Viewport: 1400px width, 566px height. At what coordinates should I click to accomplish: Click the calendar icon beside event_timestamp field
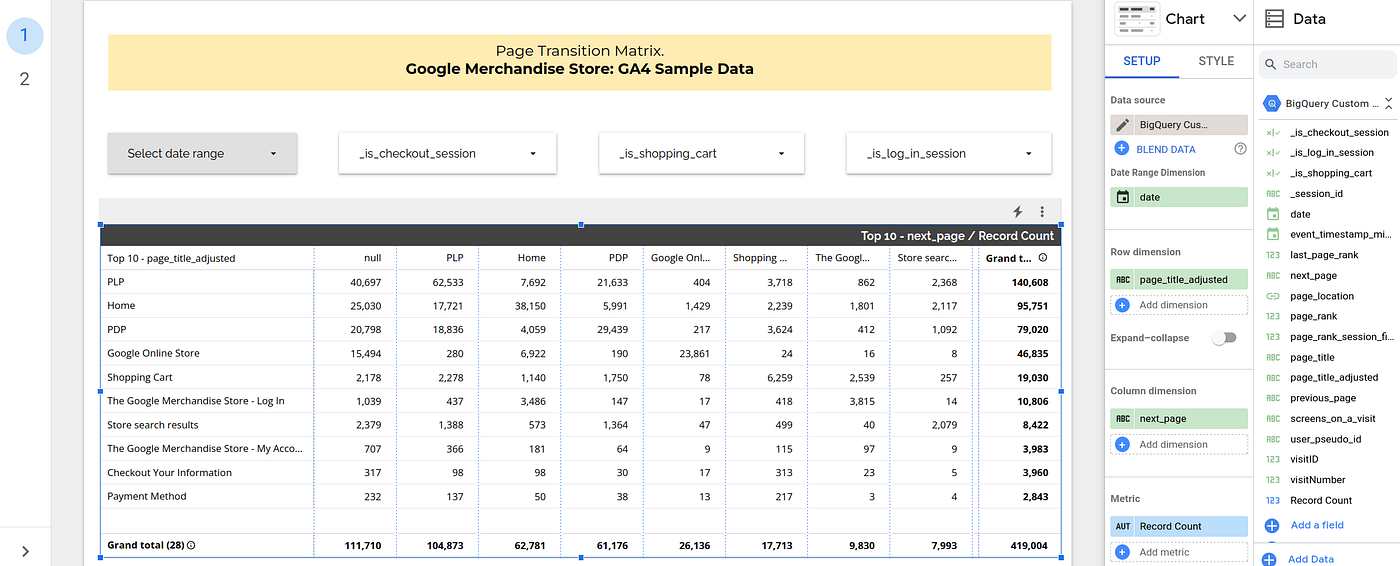point(1272,234)
